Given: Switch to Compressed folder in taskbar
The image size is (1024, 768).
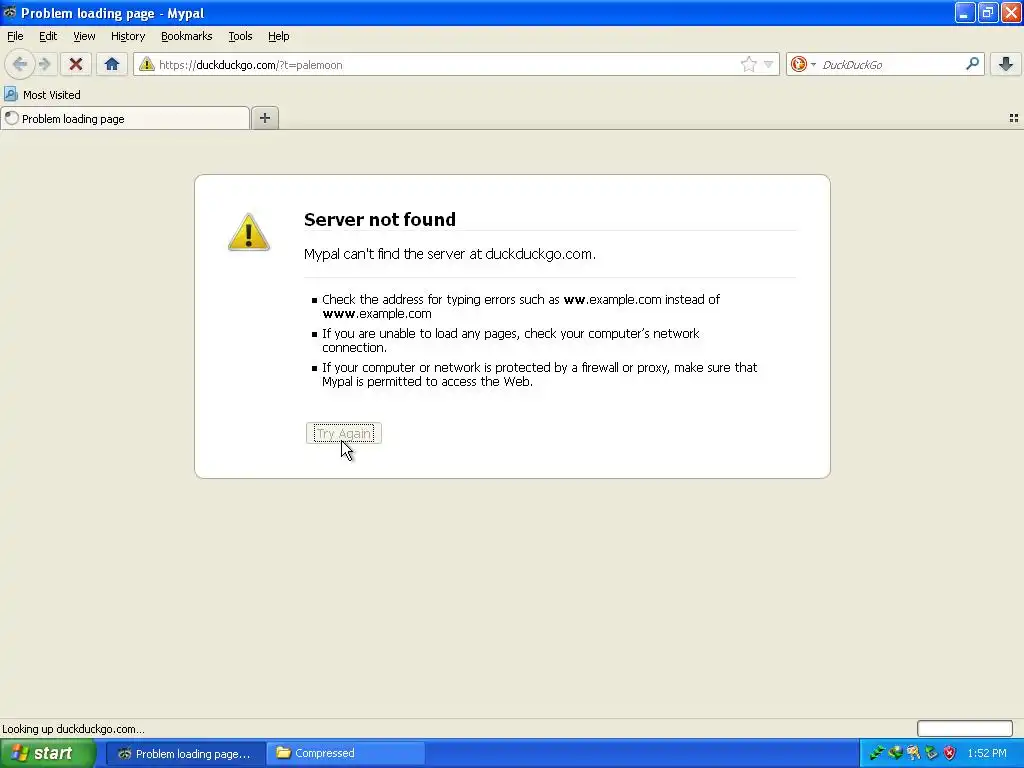Looking at the screenshot, I should [346, 753].
